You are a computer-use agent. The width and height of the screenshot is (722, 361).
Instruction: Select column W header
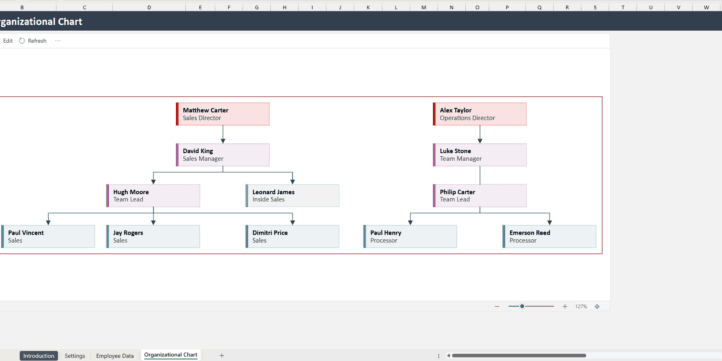click(706, 7)
